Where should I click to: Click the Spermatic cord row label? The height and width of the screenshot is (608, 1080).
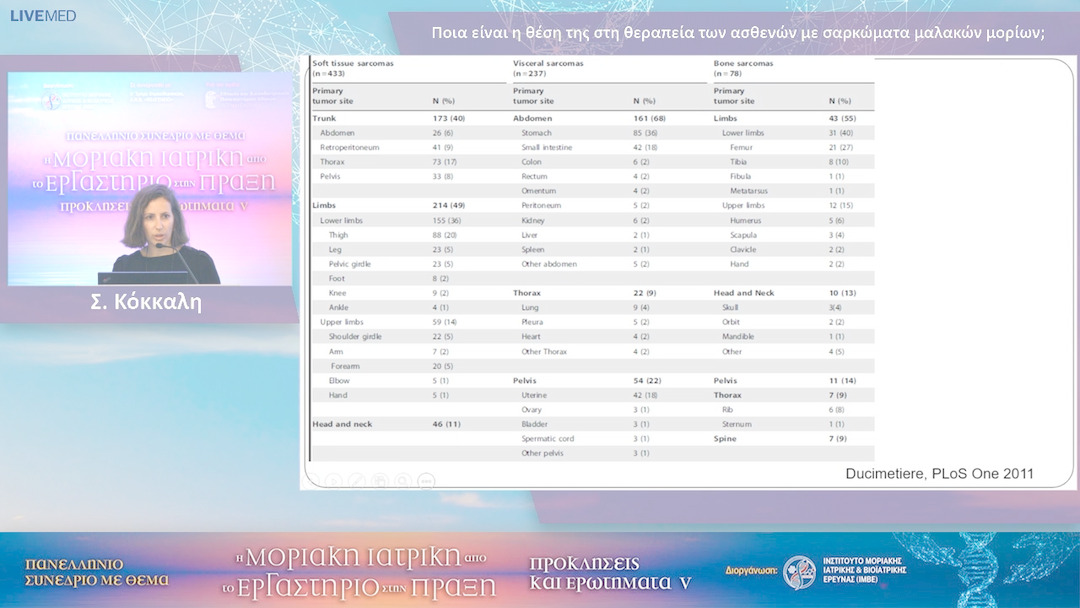(548, 439)
